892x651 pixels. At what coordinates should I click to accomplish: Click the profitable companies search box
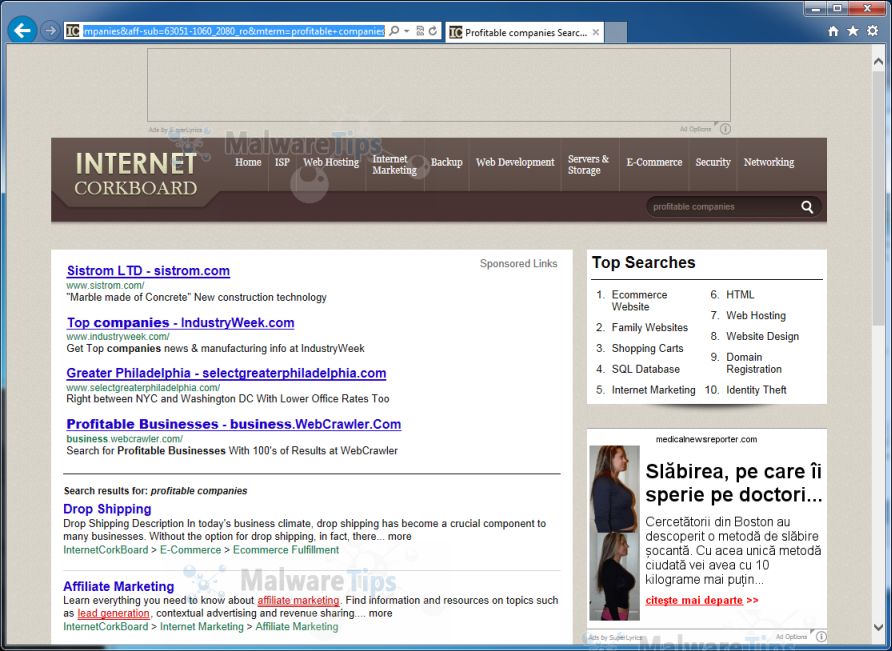721,207
